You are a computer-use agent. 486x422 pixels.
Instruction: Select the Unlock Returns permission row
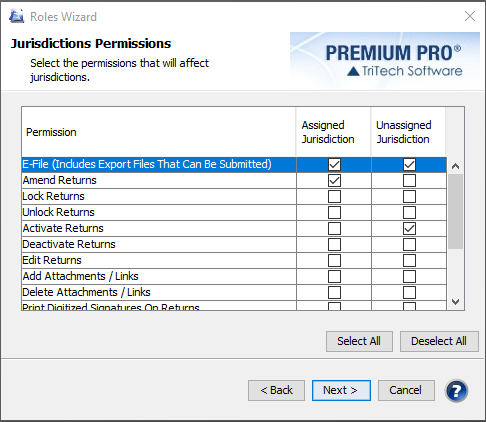[234, 212]
